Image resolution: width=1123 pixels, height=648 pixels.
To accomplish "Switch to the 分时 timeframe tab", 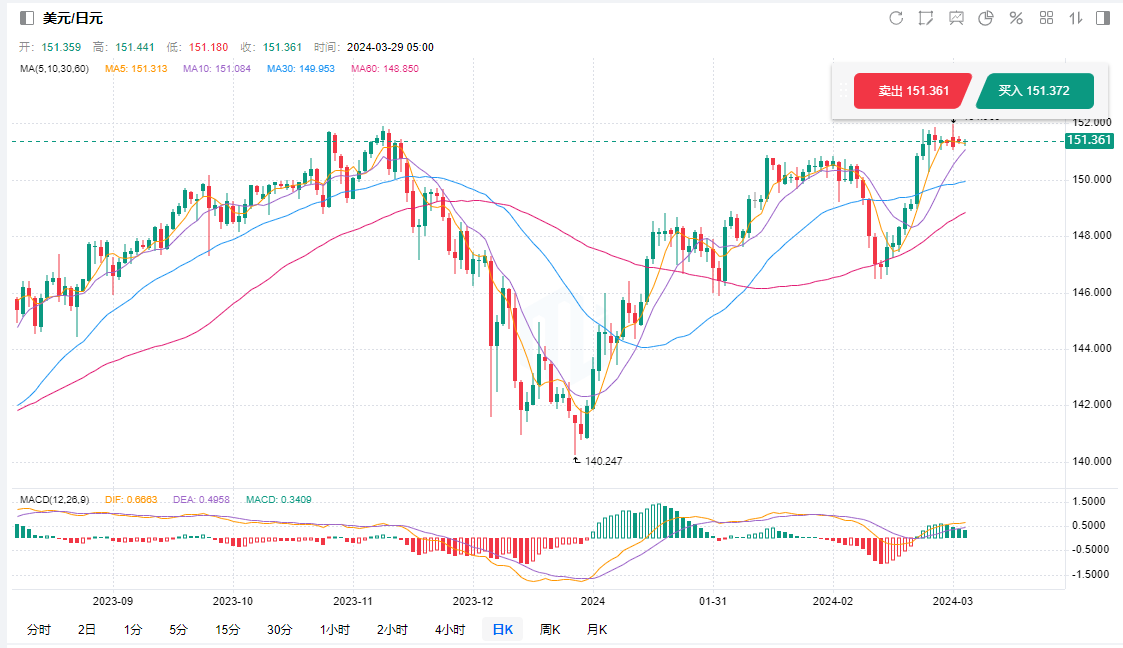I will point(39,630).
